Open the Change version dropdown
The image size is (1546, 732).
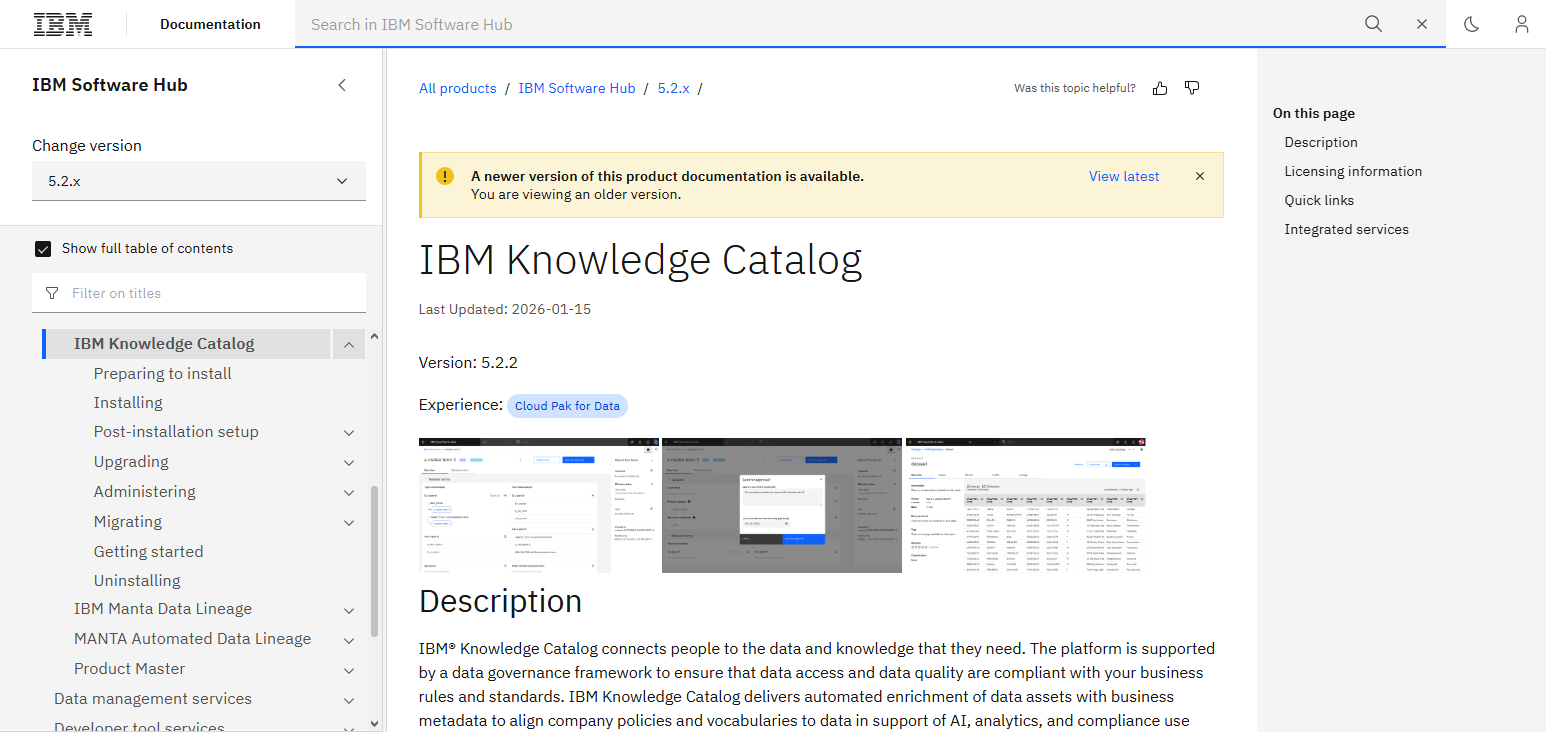(199, 181)
